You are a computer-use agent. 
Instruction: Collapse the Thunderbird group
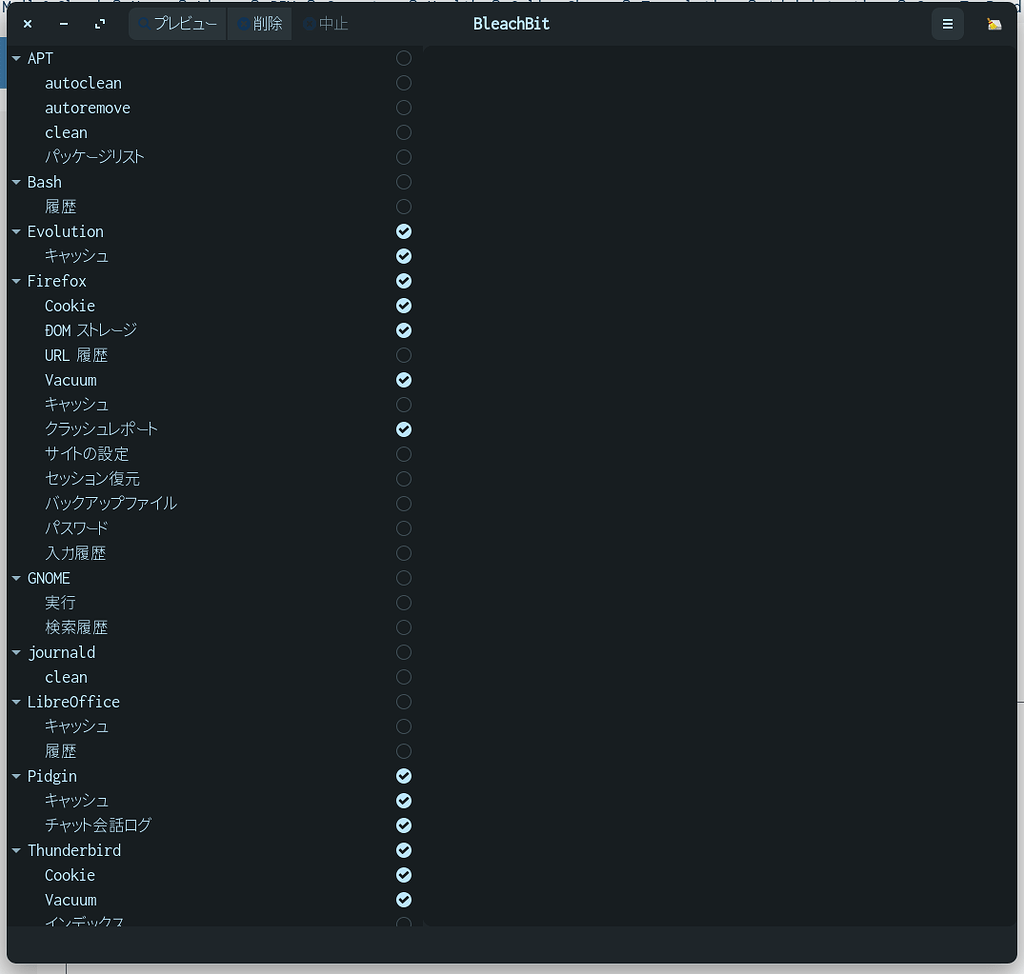[15, 850]
